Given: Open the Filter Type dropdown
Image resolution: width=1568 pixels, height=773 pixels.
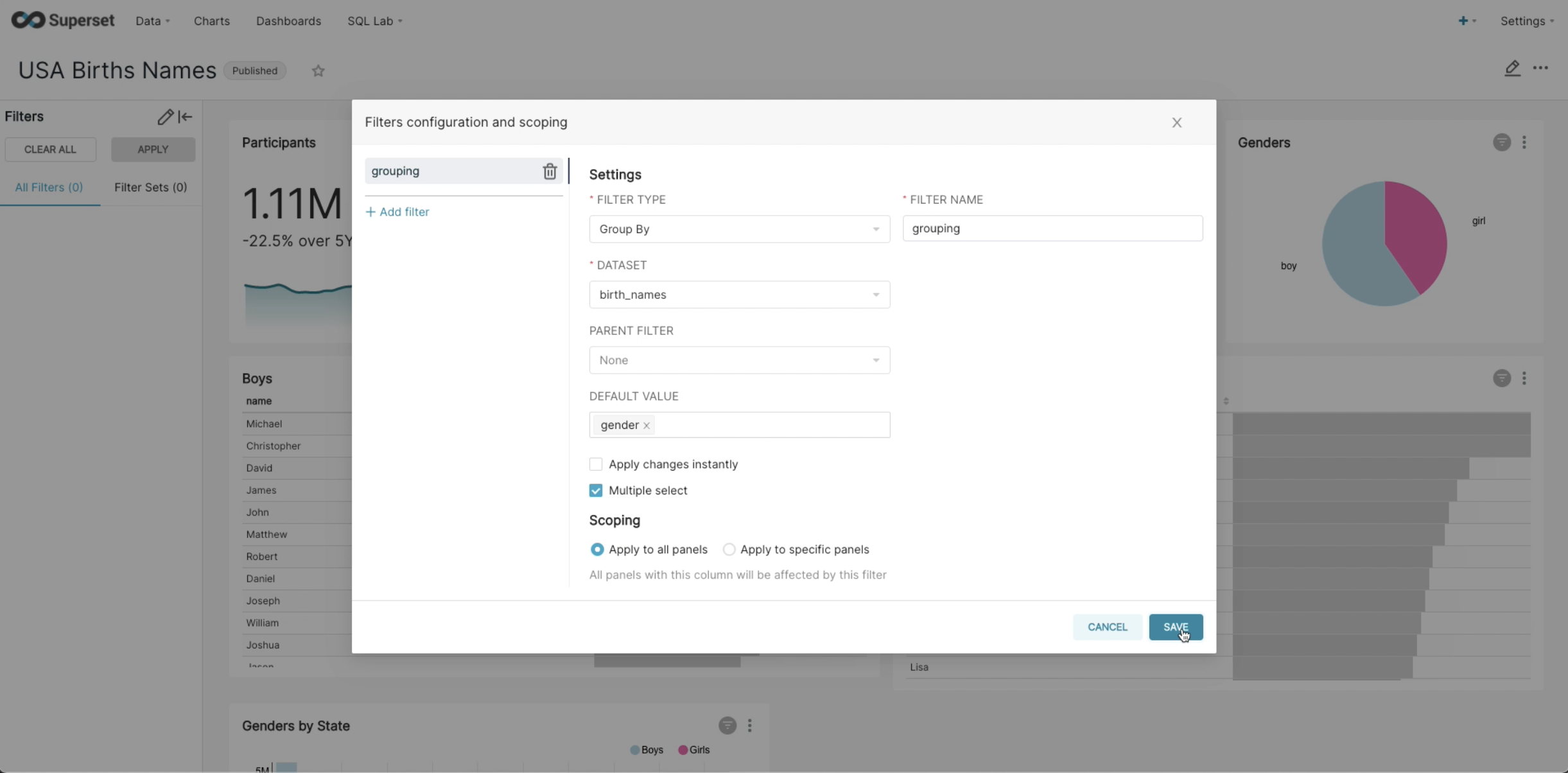Looking at the screenshot, I should pos(739,229).
